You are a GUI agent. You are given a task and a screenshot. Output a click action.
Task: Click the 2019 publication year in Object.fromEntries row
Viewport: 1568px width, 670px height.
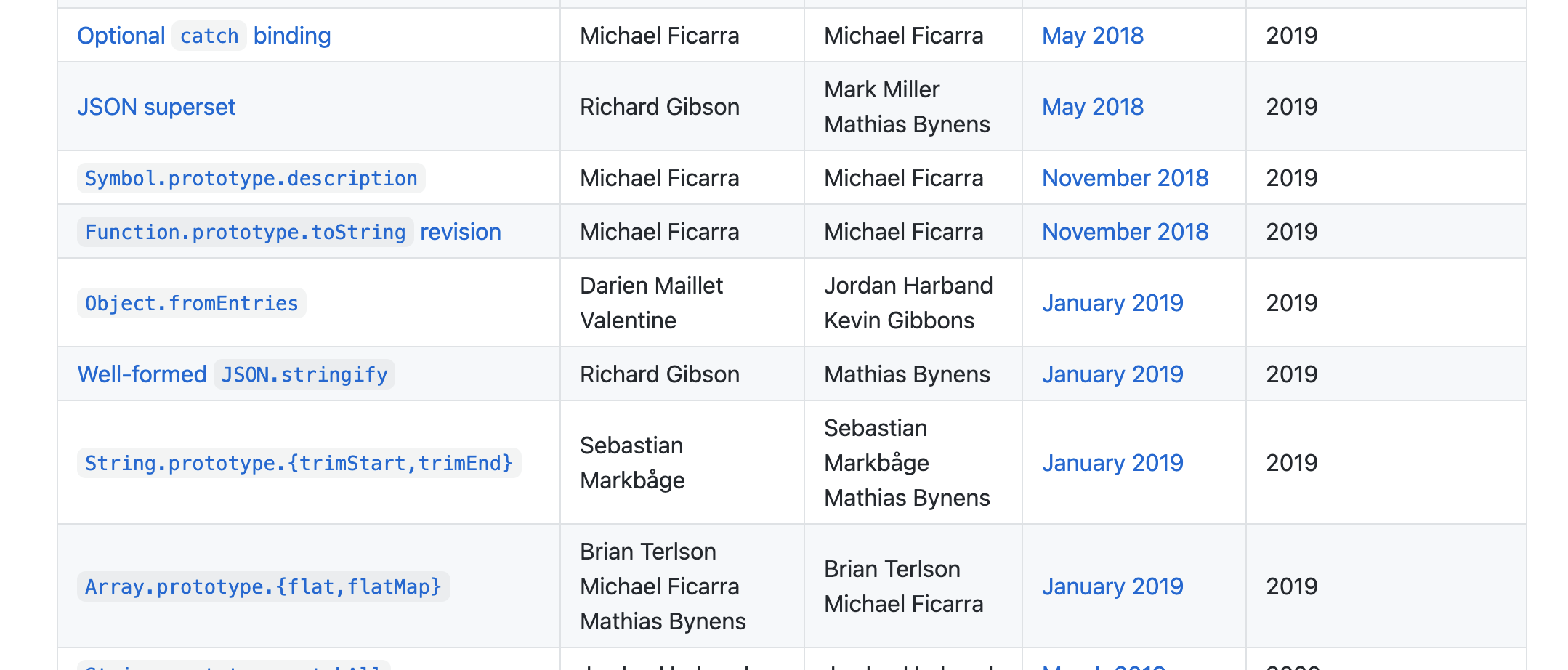click(x=1292, y=303)
